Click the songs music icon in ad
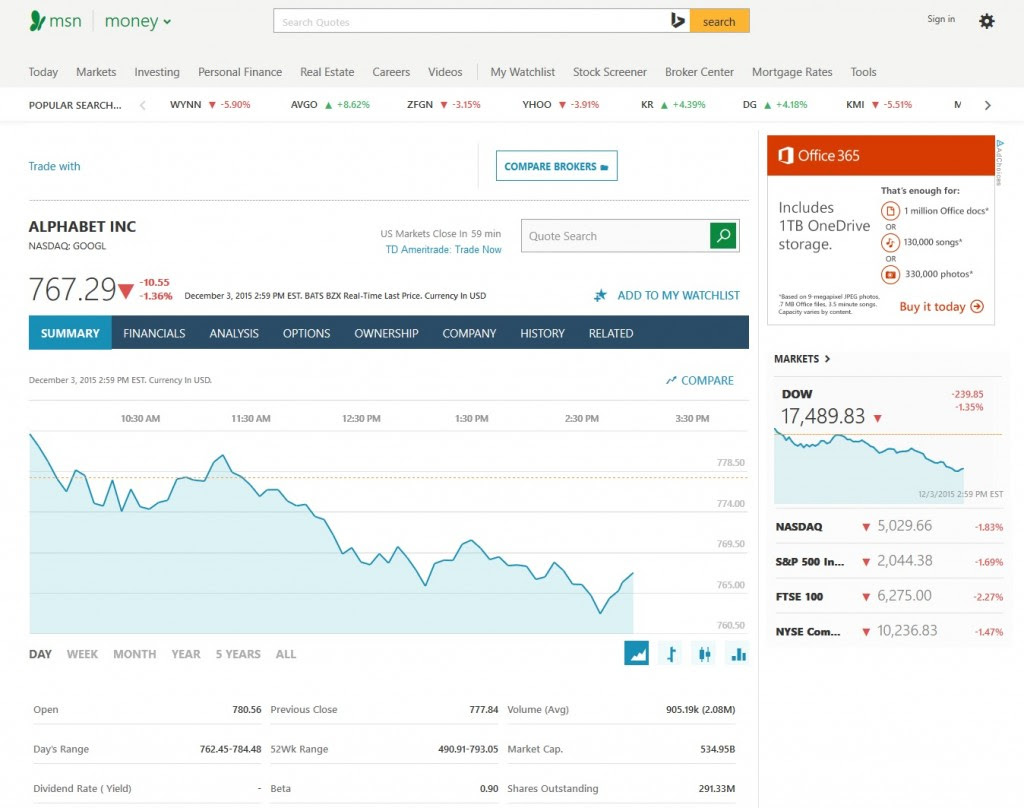This screenshot has width=1024, height=808. tap(890, 242)
